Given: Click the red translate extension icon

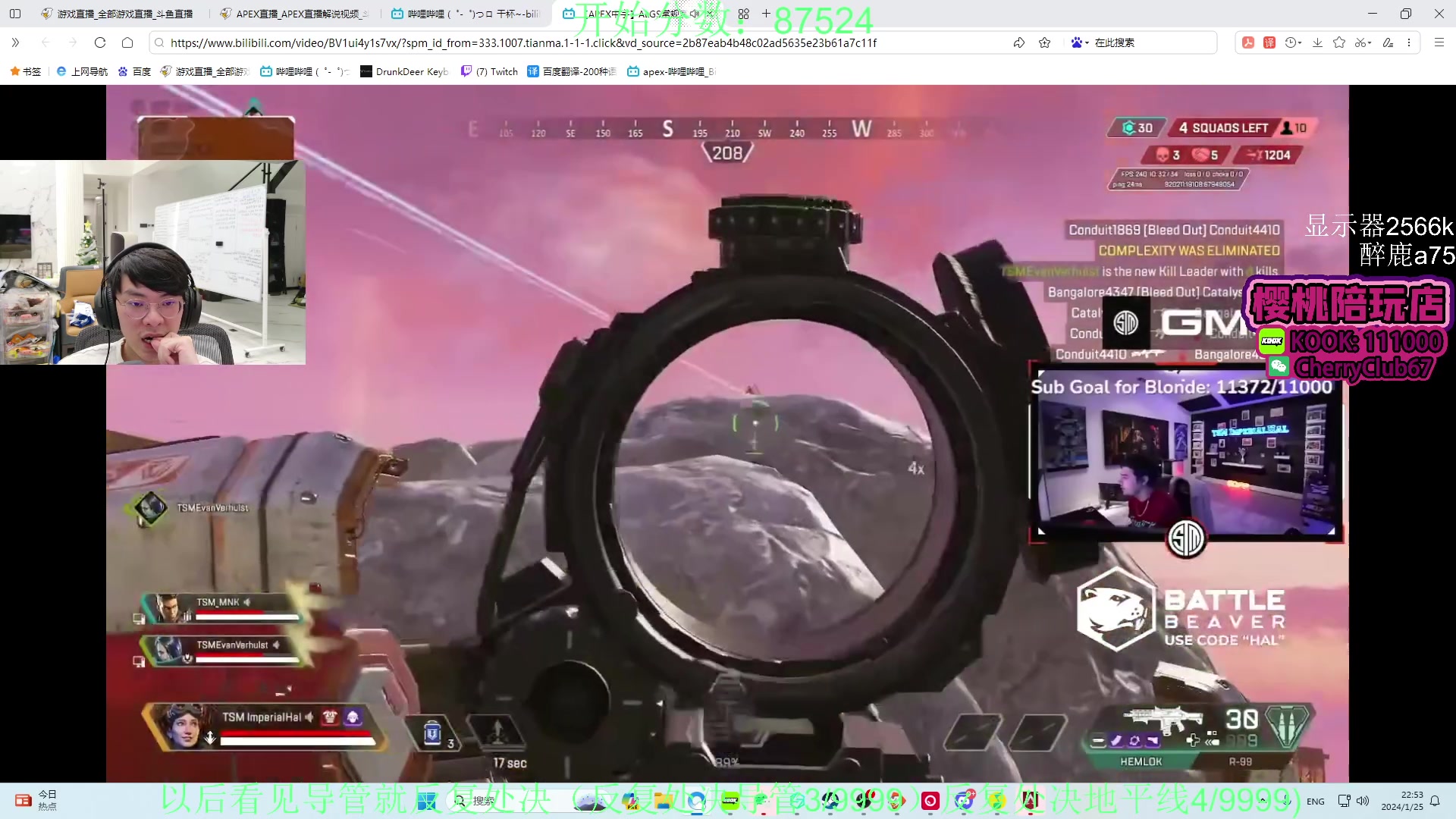Looking at the screenshot, I should click(x=1269, y=42).
